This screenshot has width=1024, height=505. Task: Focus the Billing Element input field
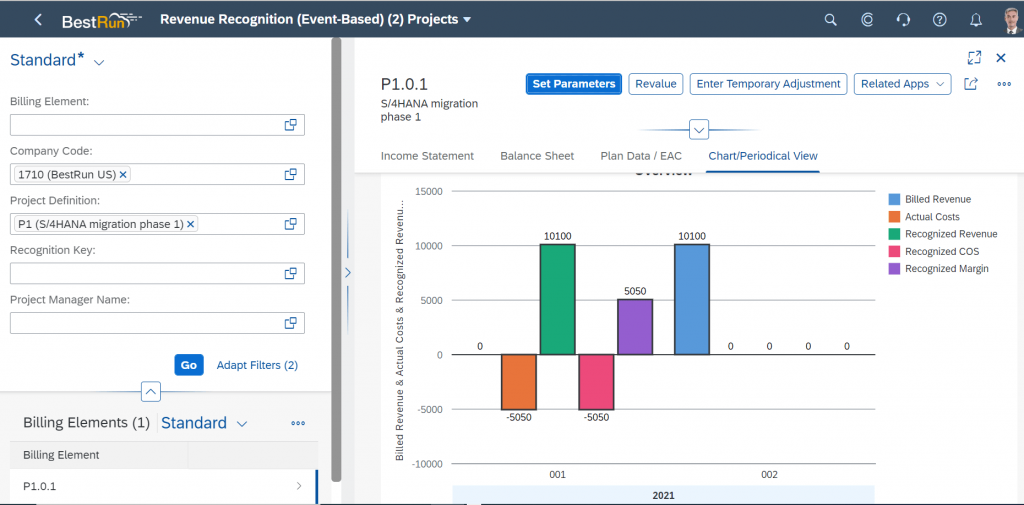coord(157,125)
